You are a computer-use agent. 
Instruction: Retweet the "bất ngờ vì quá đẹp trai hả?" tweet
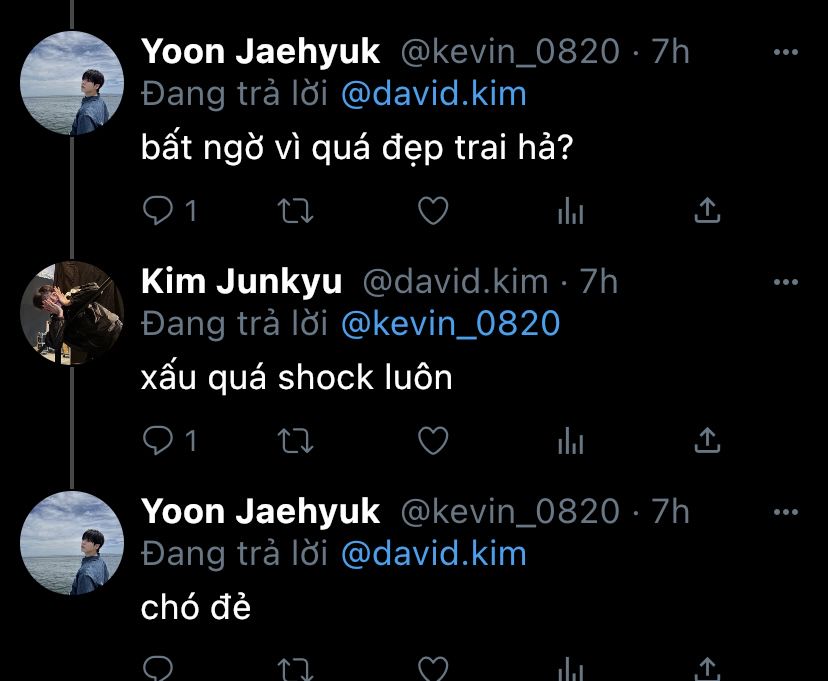296,211
